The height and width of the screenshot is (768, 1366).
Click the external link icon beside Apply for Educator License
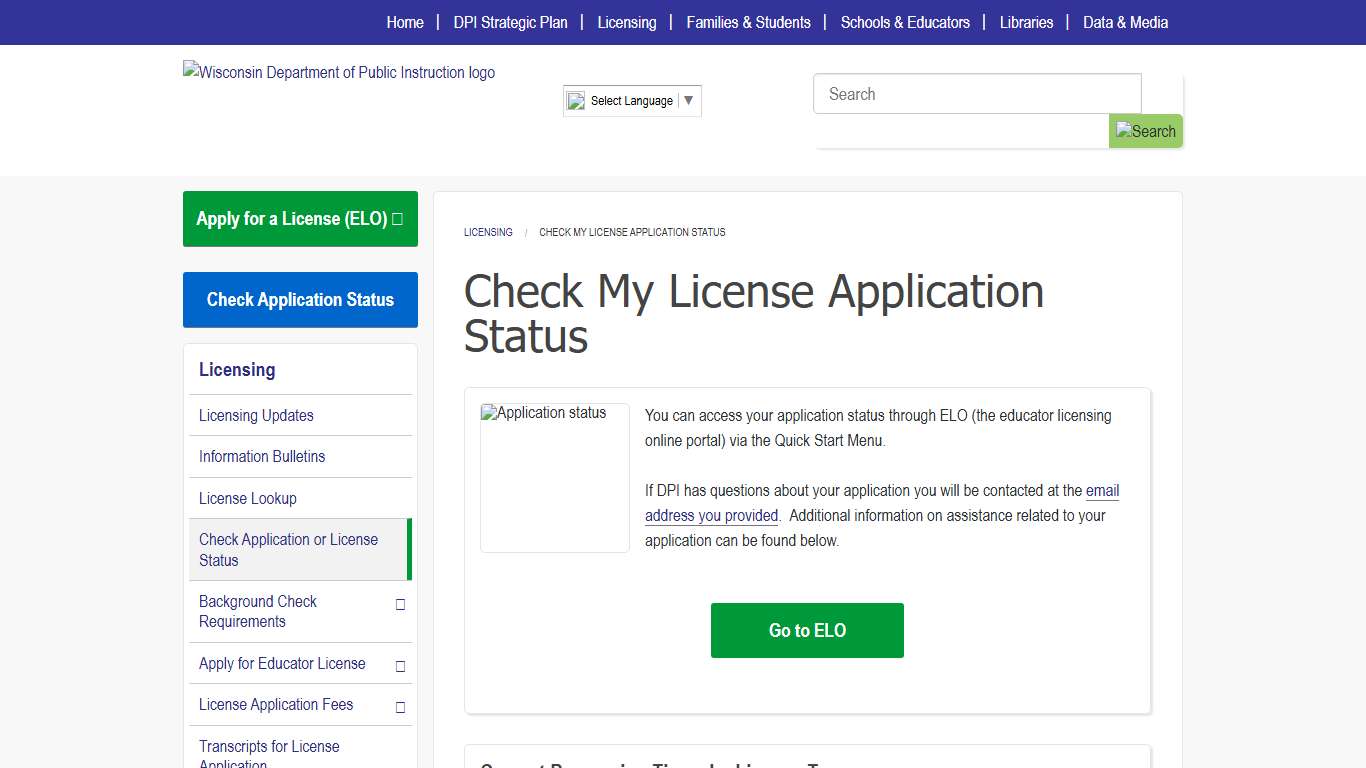point(399,663)
